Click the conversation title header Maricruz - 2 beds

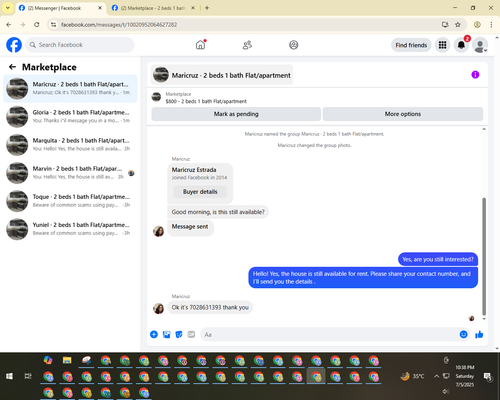[x=222, y=75]
